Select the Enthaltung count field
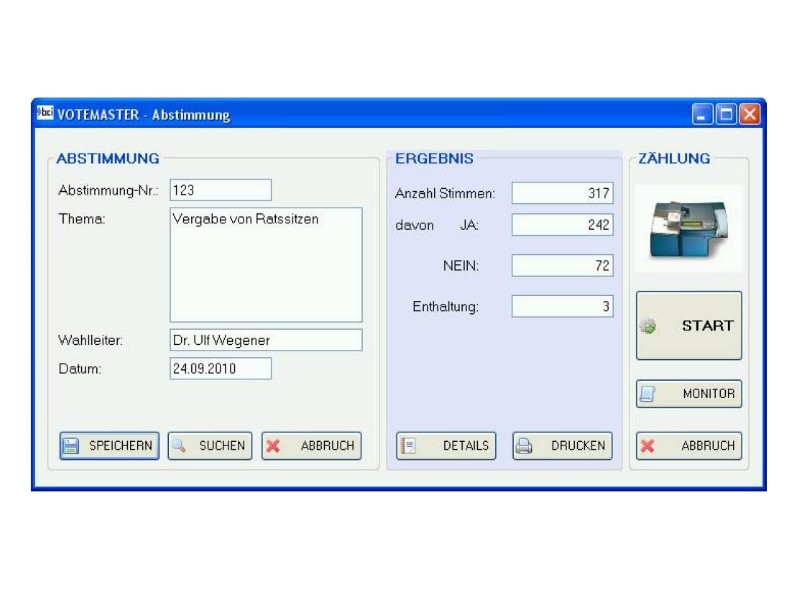Screen dimensions: 800x600 click(562, 307)
